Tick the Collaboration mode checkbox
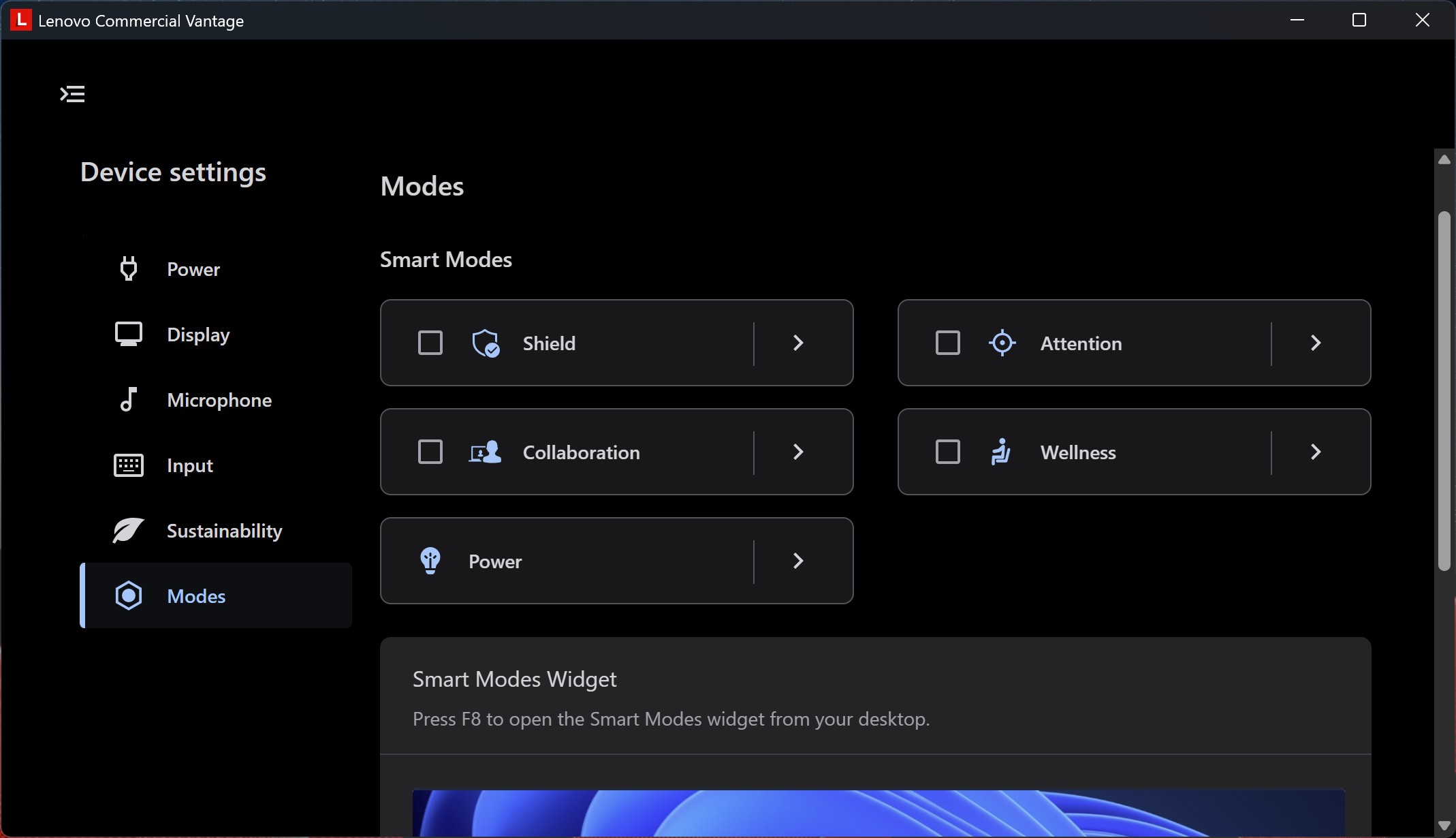Screen dimensions: 1456x838 tap(430, 452)
